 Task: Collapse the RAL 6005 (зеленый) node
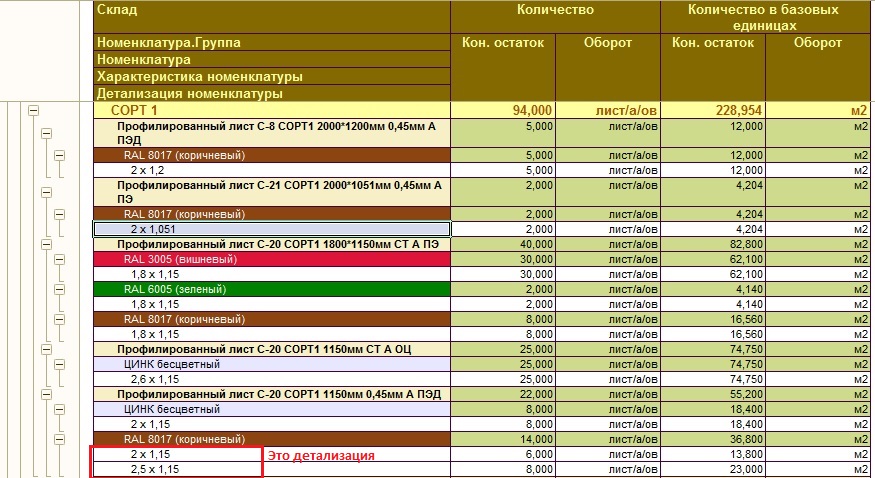(59, 289)
